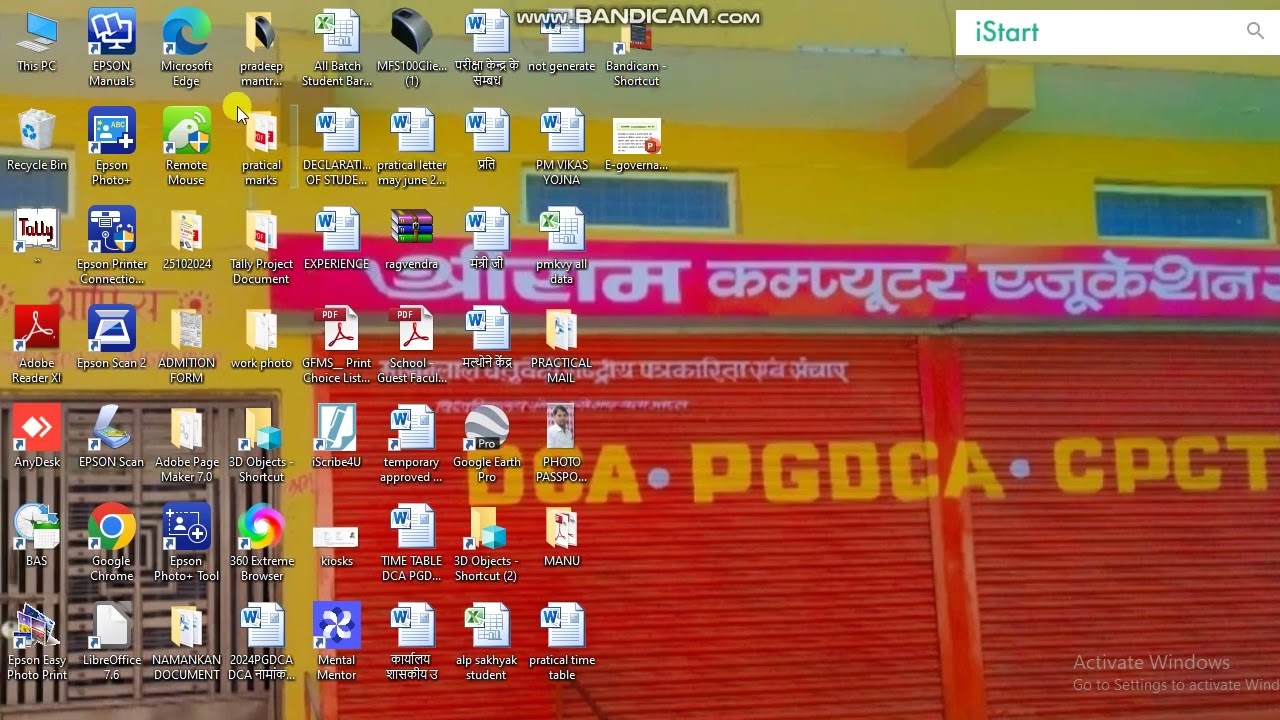Image resolution: width=1280 pixels, height=720 pixels.
Task: Launch Mental Mentor app
Action: [337, 643]
